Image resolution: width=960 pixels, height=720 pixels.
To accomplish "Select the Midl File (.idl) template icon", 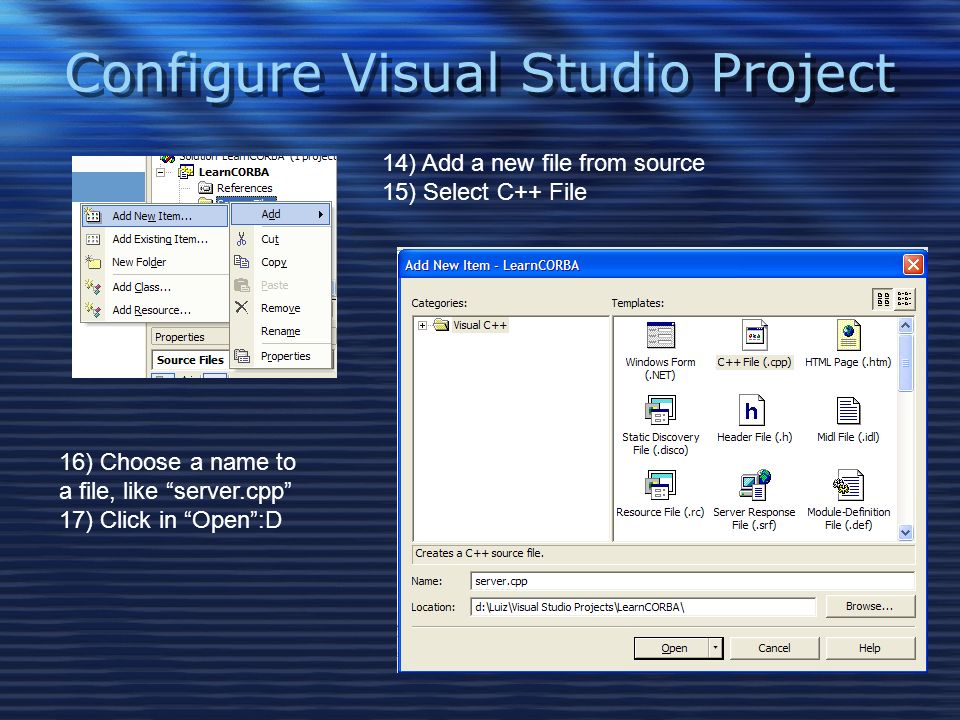I will (848, 410).
